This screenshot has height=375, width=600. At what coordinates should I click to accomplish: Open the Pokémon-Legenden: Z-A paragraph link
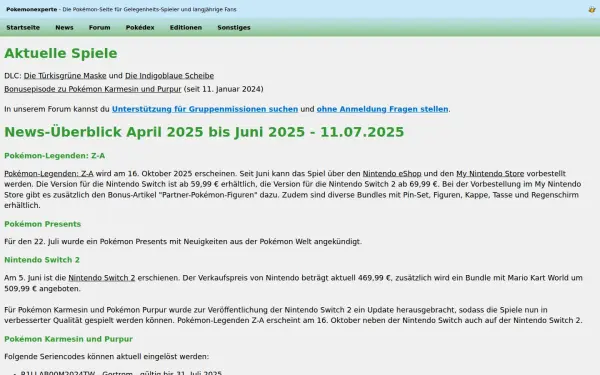(49, 174)
